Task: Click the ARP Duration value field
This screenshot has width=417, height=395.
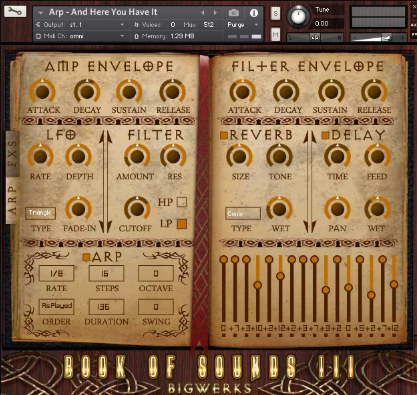Action: click(106, 306)
